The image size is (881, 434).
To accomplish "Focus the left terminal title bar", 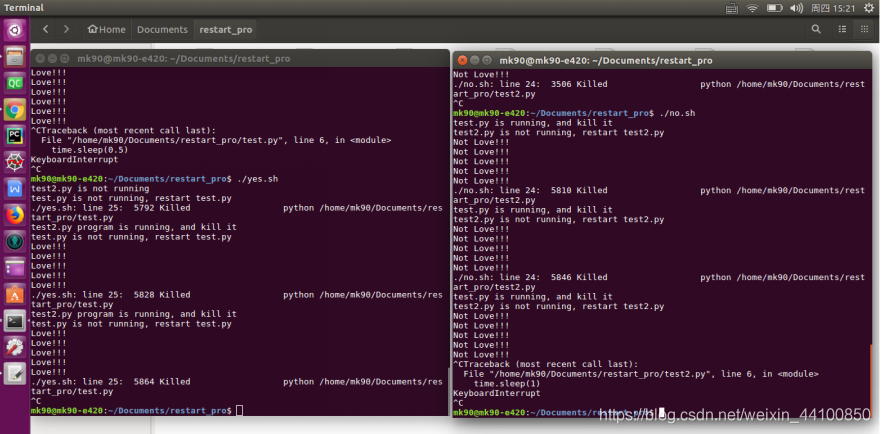I will click(x=240, y=58).
